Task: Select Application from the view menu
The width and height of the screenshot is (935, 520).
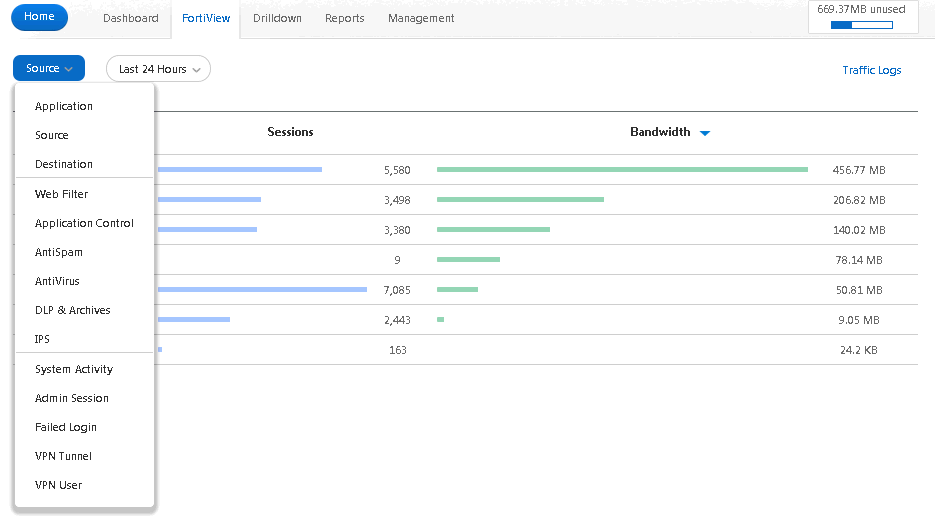Action: pos(64,106)
